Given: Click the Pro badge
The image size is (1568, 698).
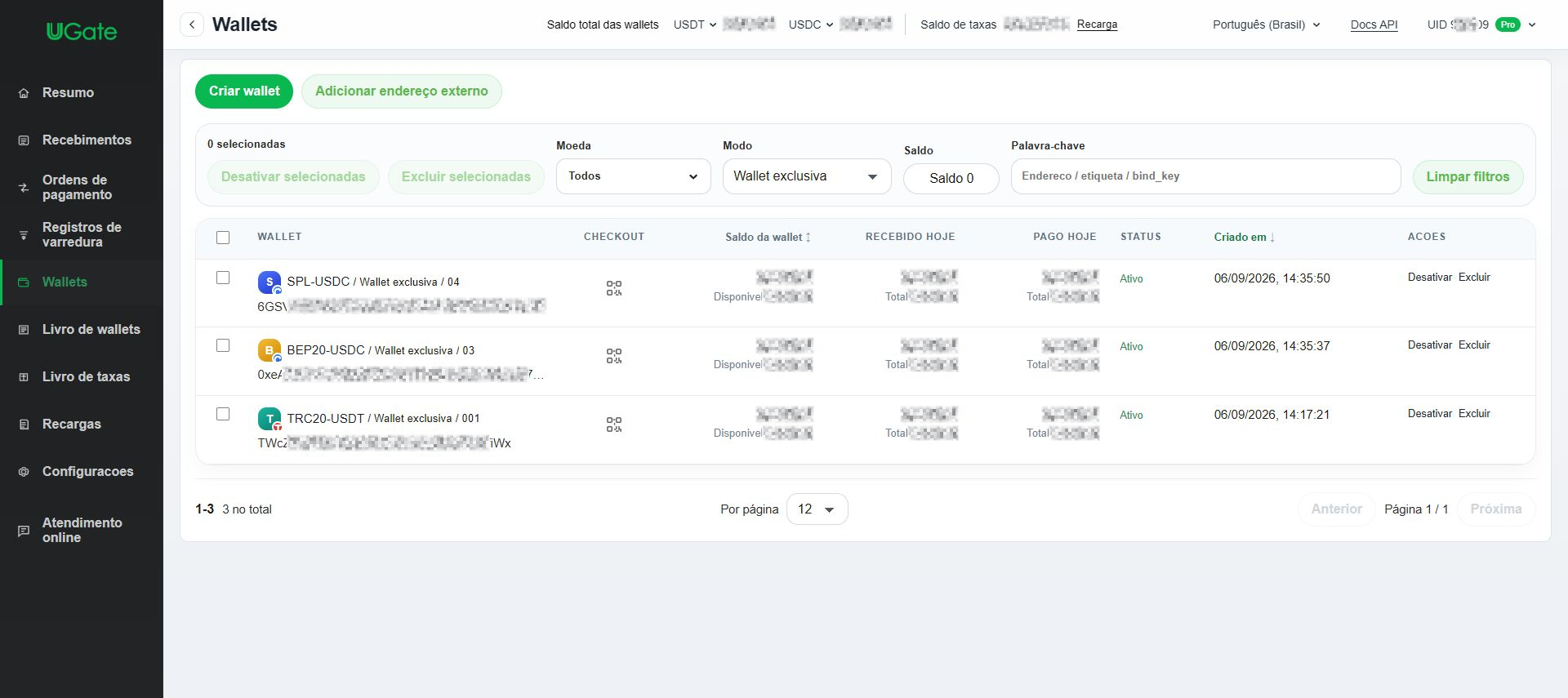Looking at the screenshot, I should click(1508, 24).
